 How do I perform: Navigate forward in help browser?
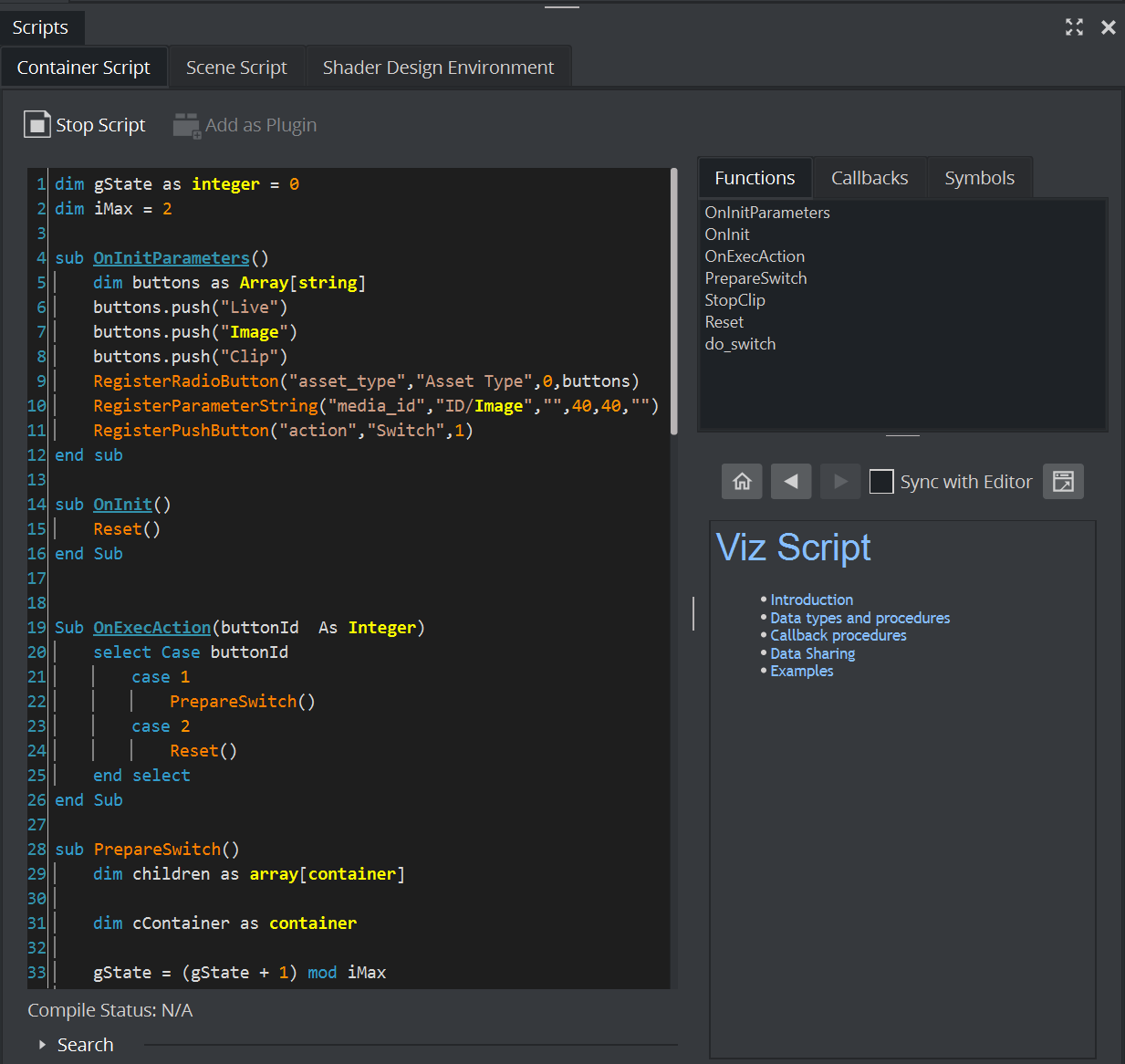840,481
